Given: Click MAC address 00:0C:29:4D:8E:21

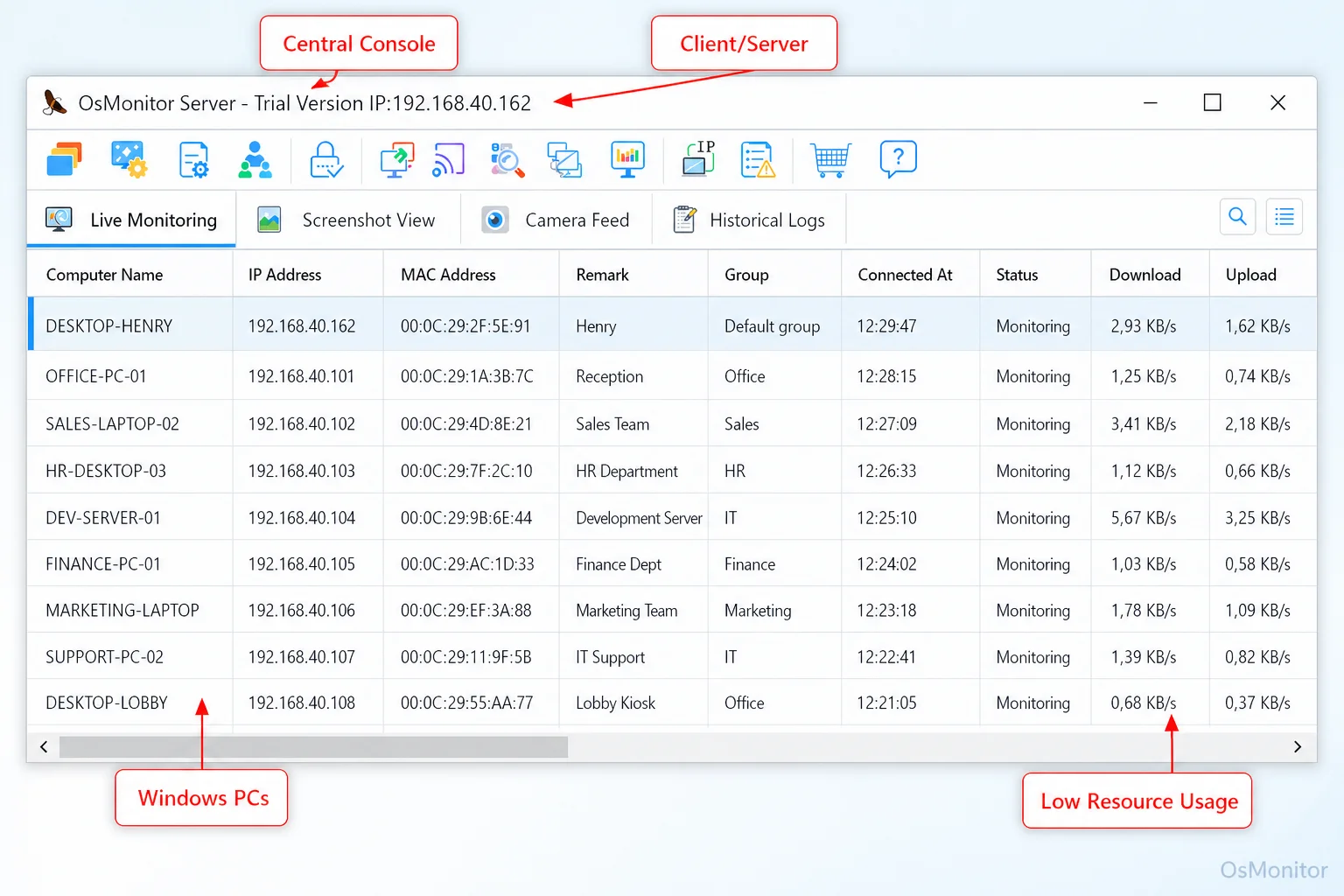Looking at the screenshot, I should point(466,423).
